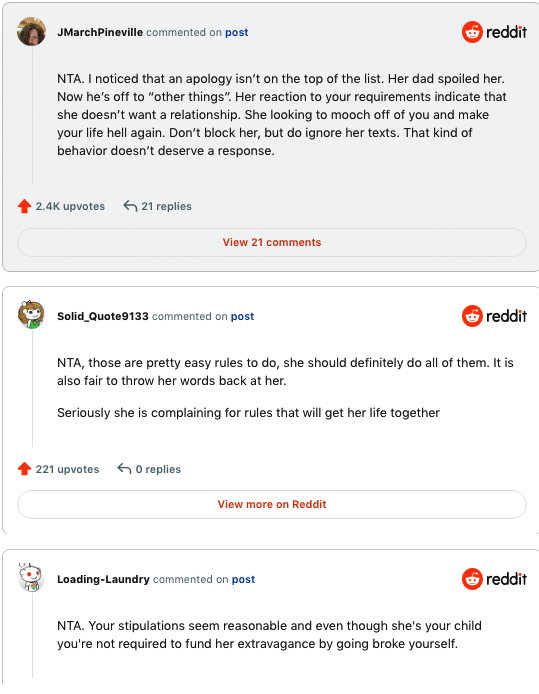This screenshot has width=539, height=694.
Task: Open the View 21 comments button
Action: pyautogui.click(x=272, y=243)
